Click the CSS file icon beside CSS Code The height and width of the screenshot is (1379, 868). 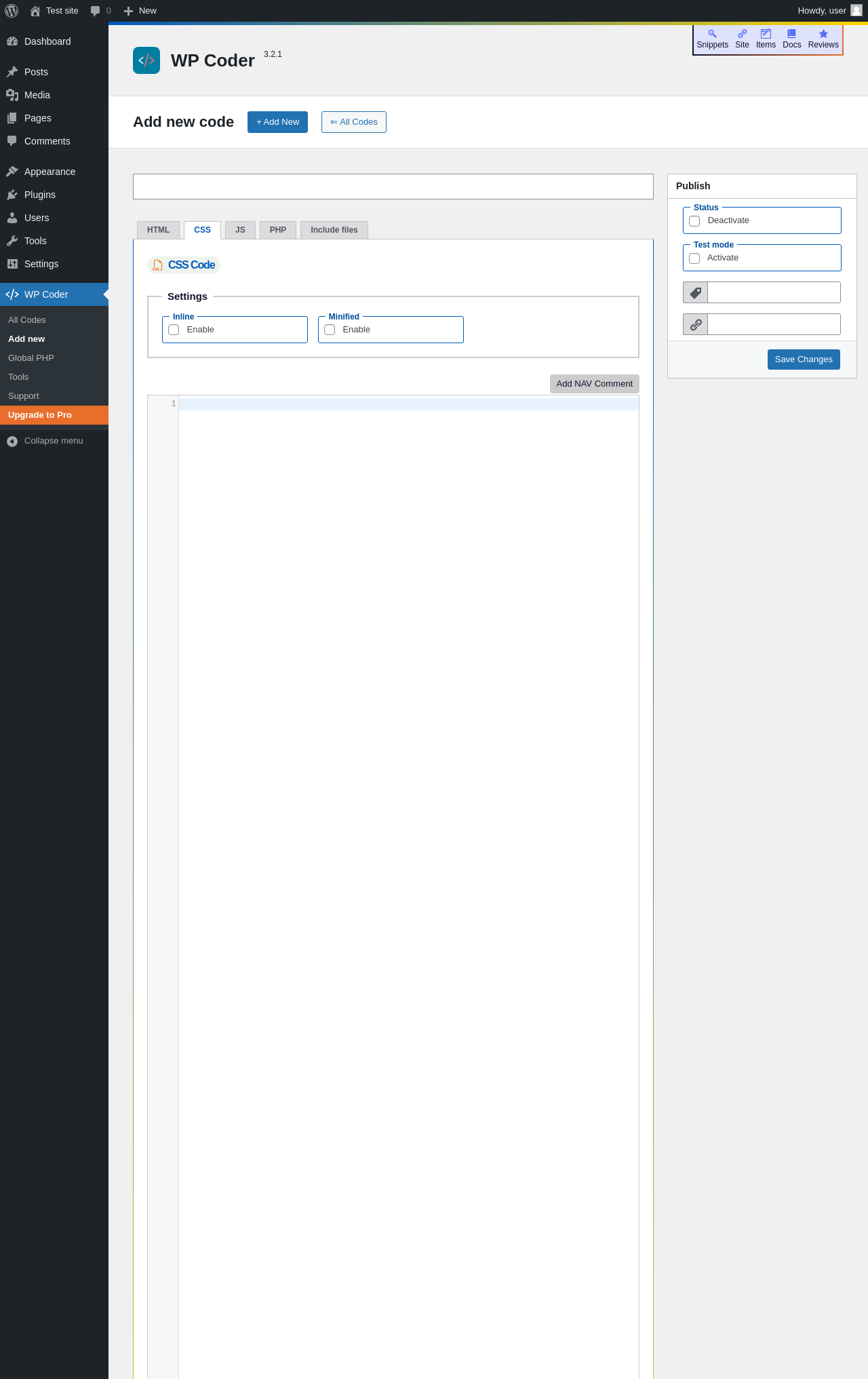point(157,265)
